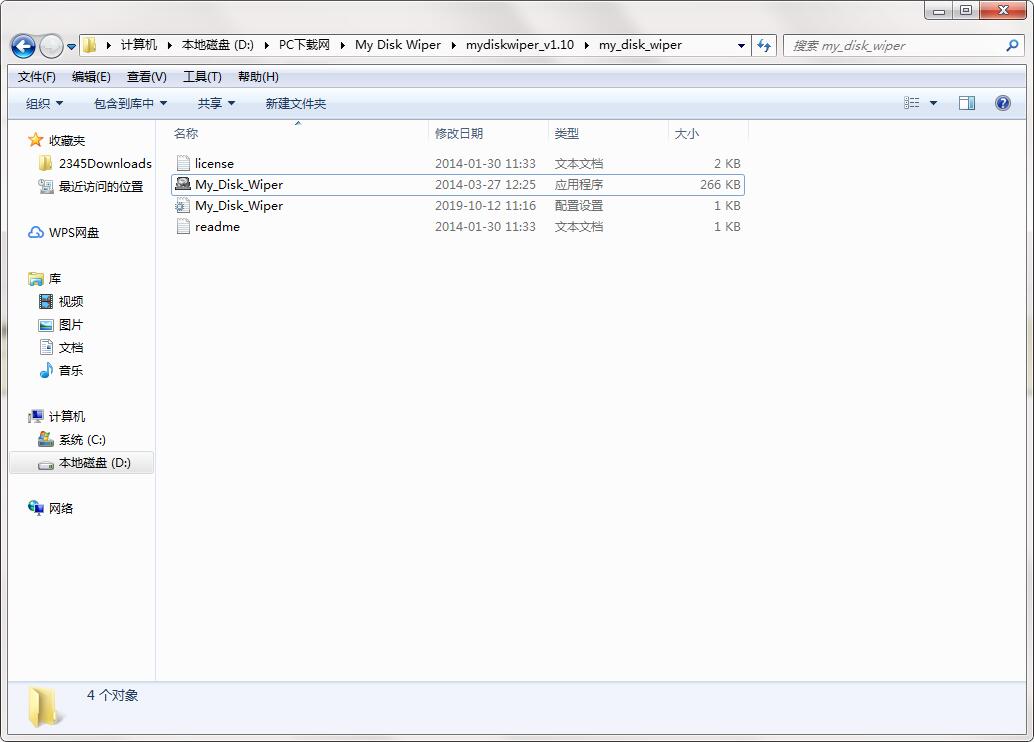Click the Music library icon
Image resolution: width=1034 pixels, height=742 pixels.
46,370
